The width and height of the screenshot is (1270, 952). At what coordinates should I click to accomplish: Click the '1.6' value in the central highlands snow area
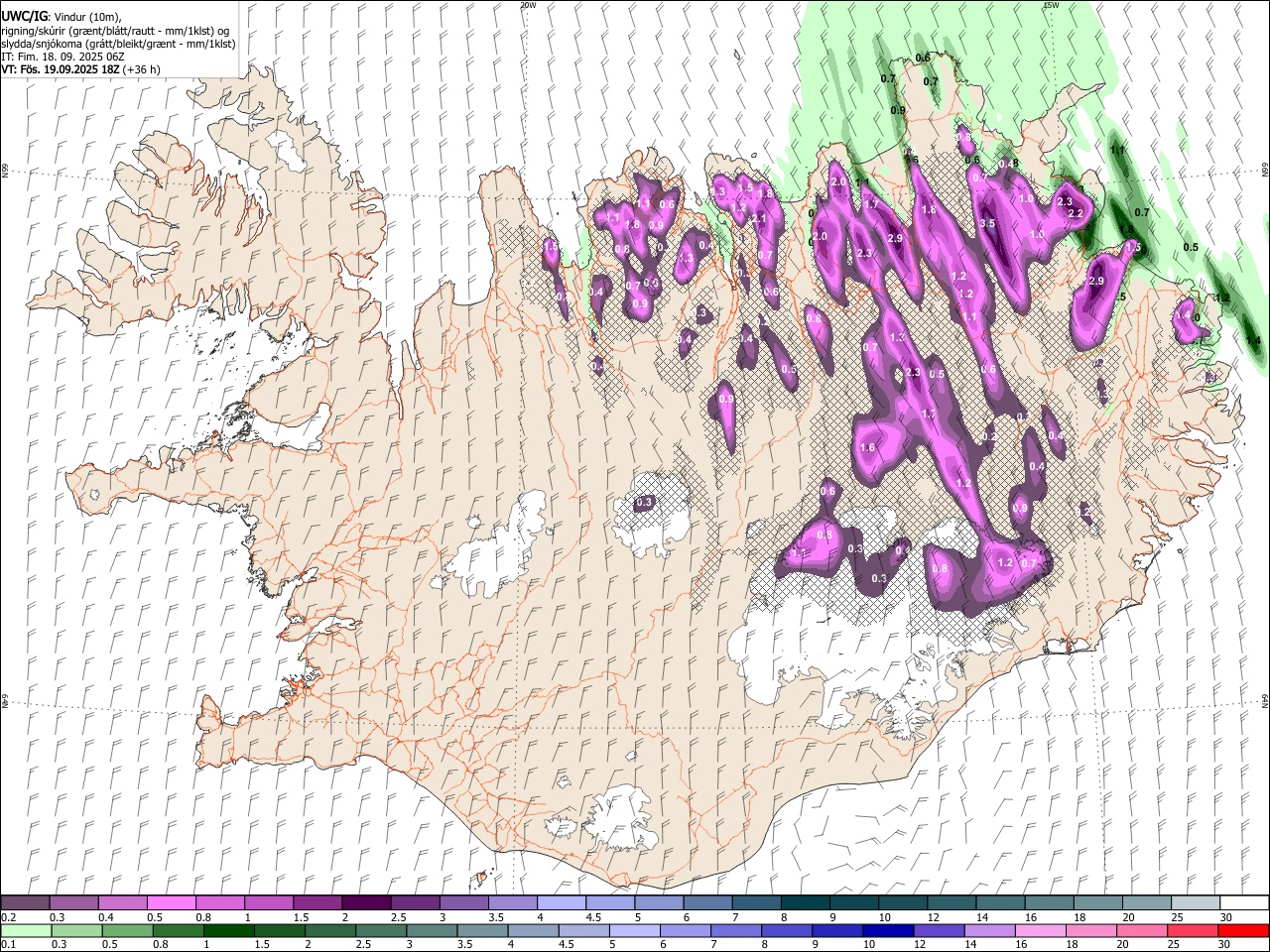point(868,448)
